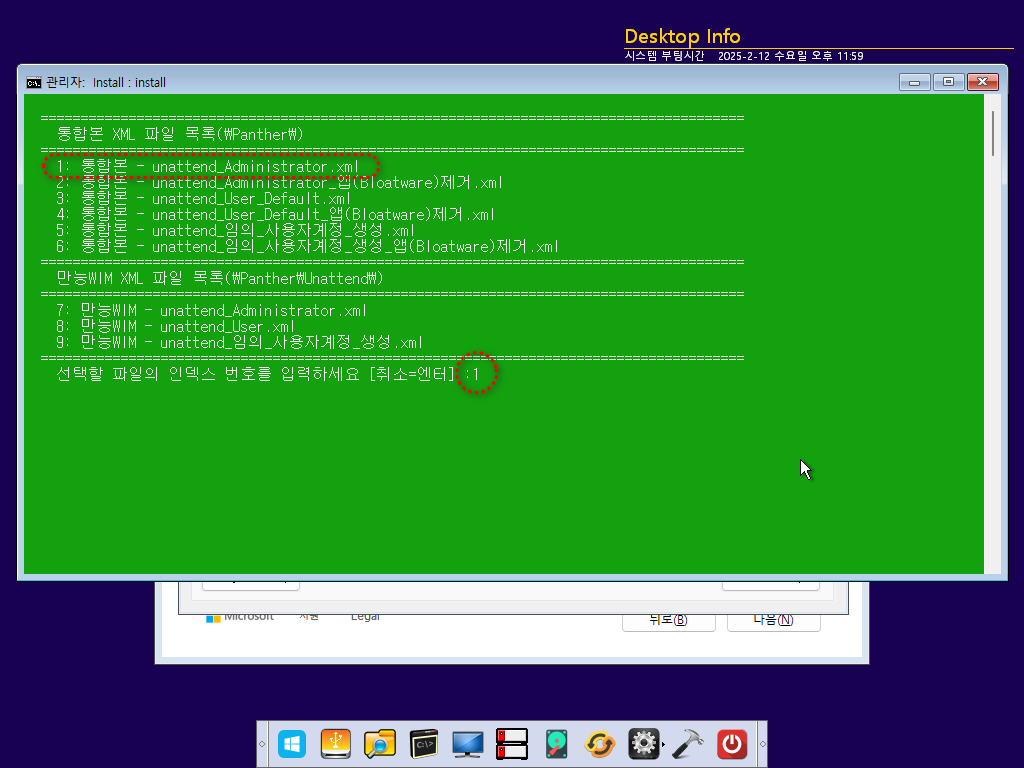The image size is (1024, 768).
Task: Click the red power dock icon
Action: click(732, 744)
